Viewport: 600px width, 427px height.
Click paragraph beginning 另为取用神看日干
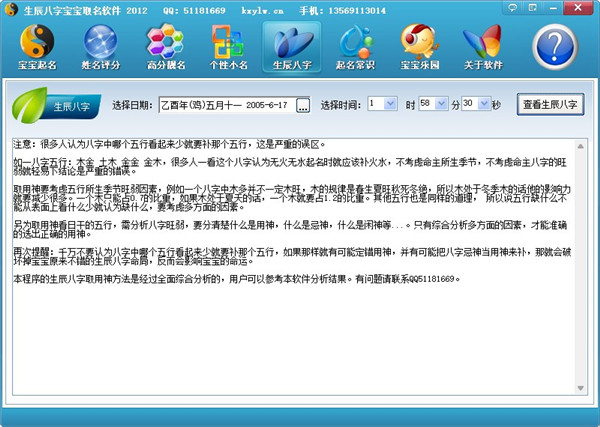click(x=290, y=229)
